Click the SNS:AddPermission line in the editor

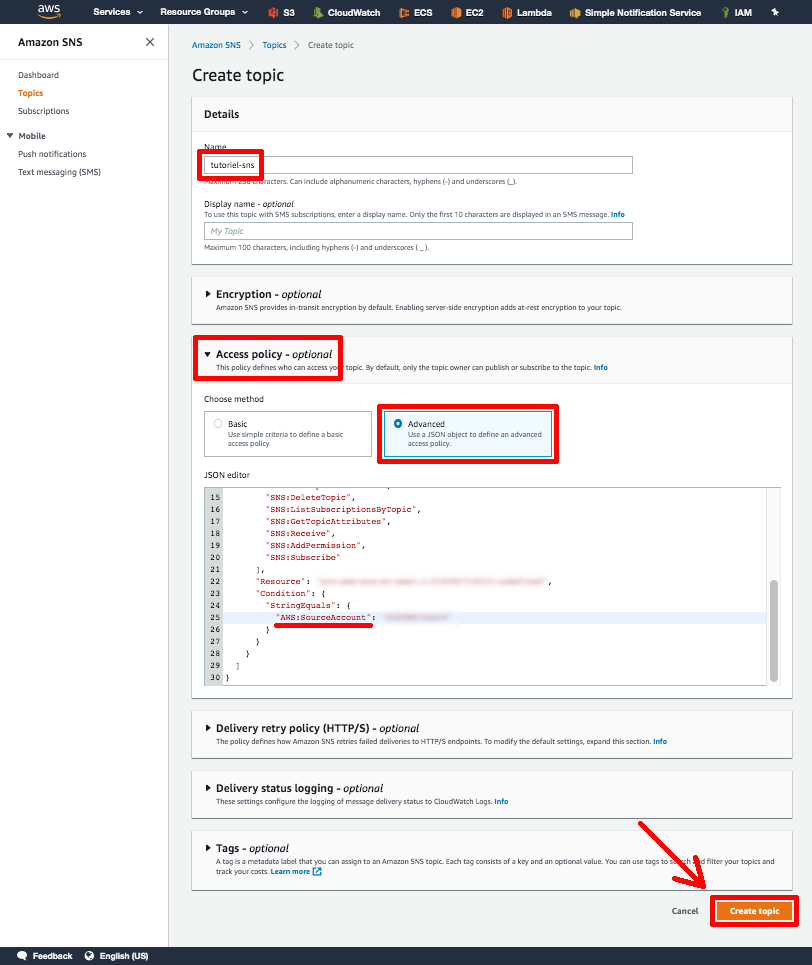[315, 545]
